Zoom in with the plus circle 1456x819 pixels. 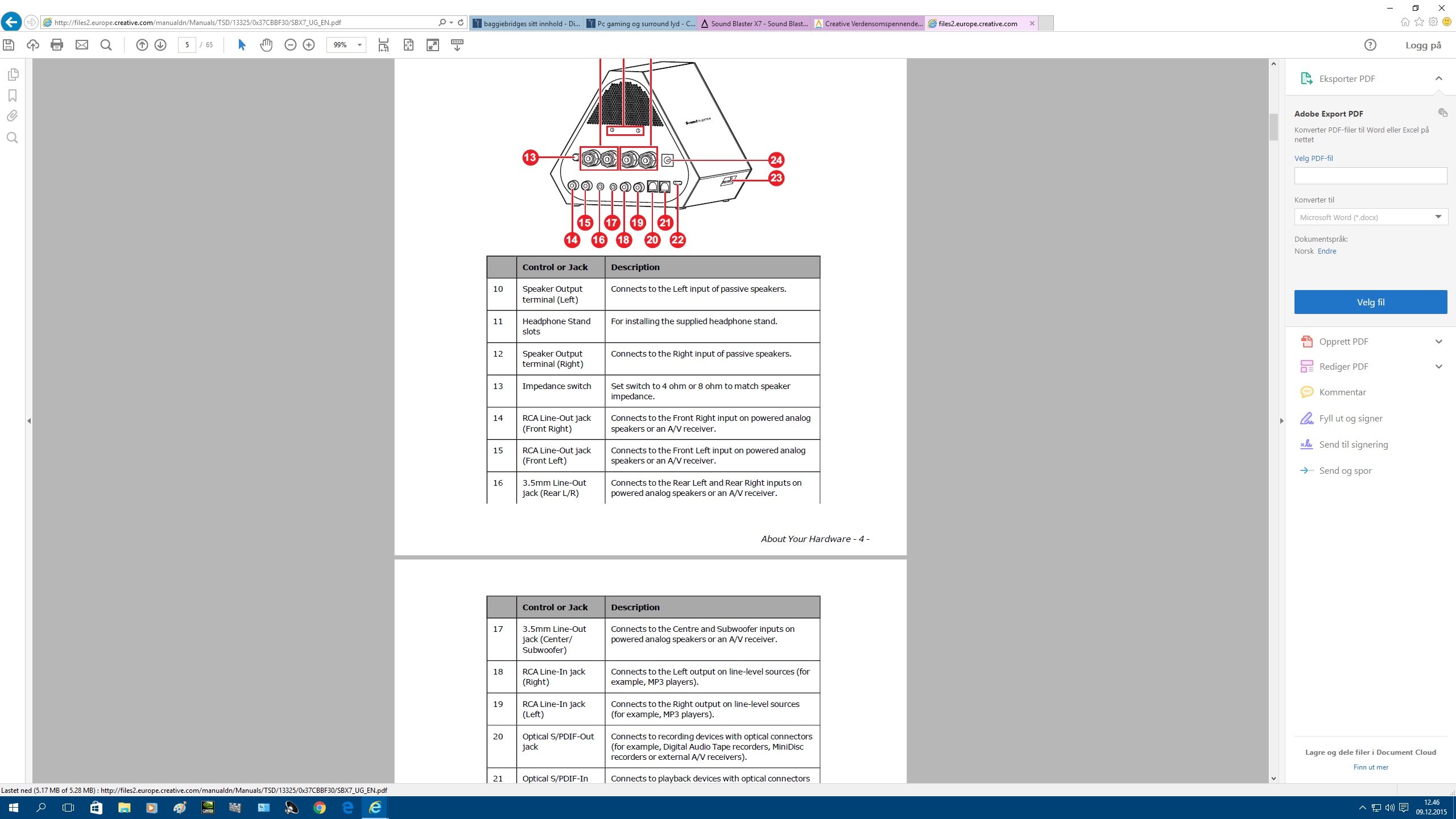[x=309, y=45]
